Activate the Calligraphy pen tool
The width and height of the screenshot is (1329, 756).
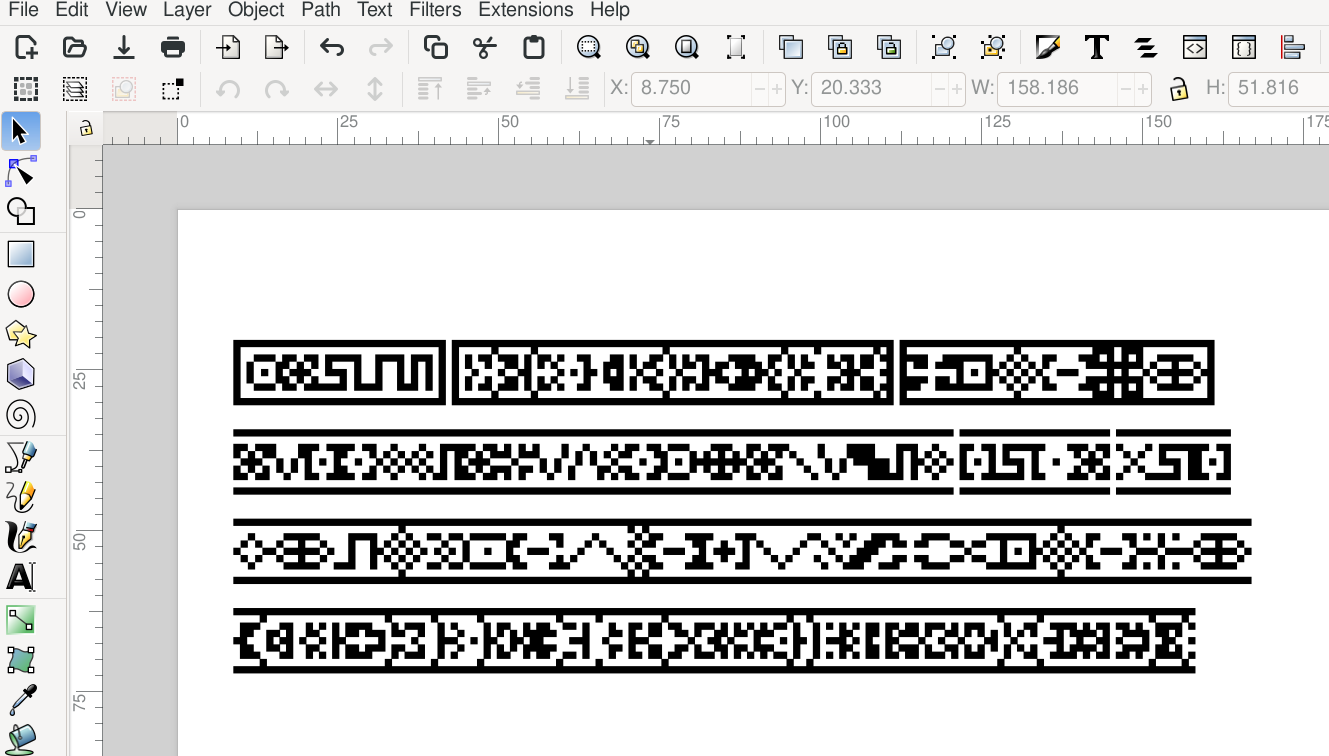pyautogui.click(x=21, y=537)
